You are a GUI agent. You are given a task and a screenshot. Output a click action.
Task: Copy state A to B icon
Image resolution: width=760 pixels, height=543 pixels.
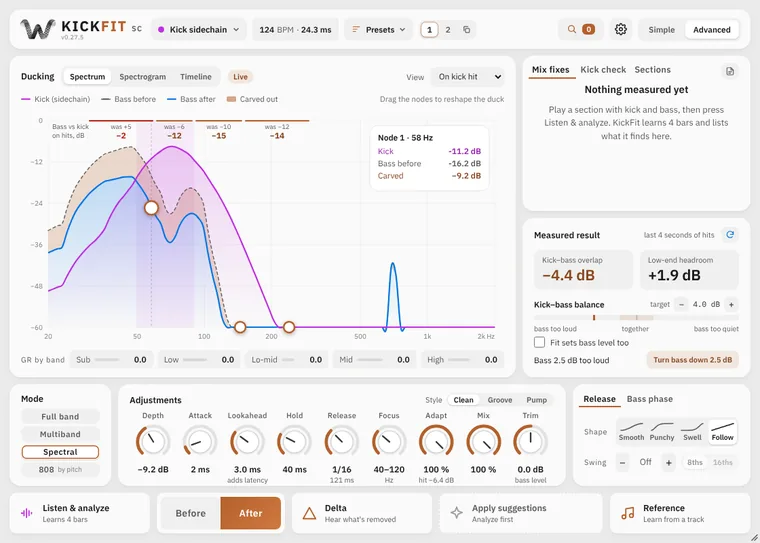466,30
